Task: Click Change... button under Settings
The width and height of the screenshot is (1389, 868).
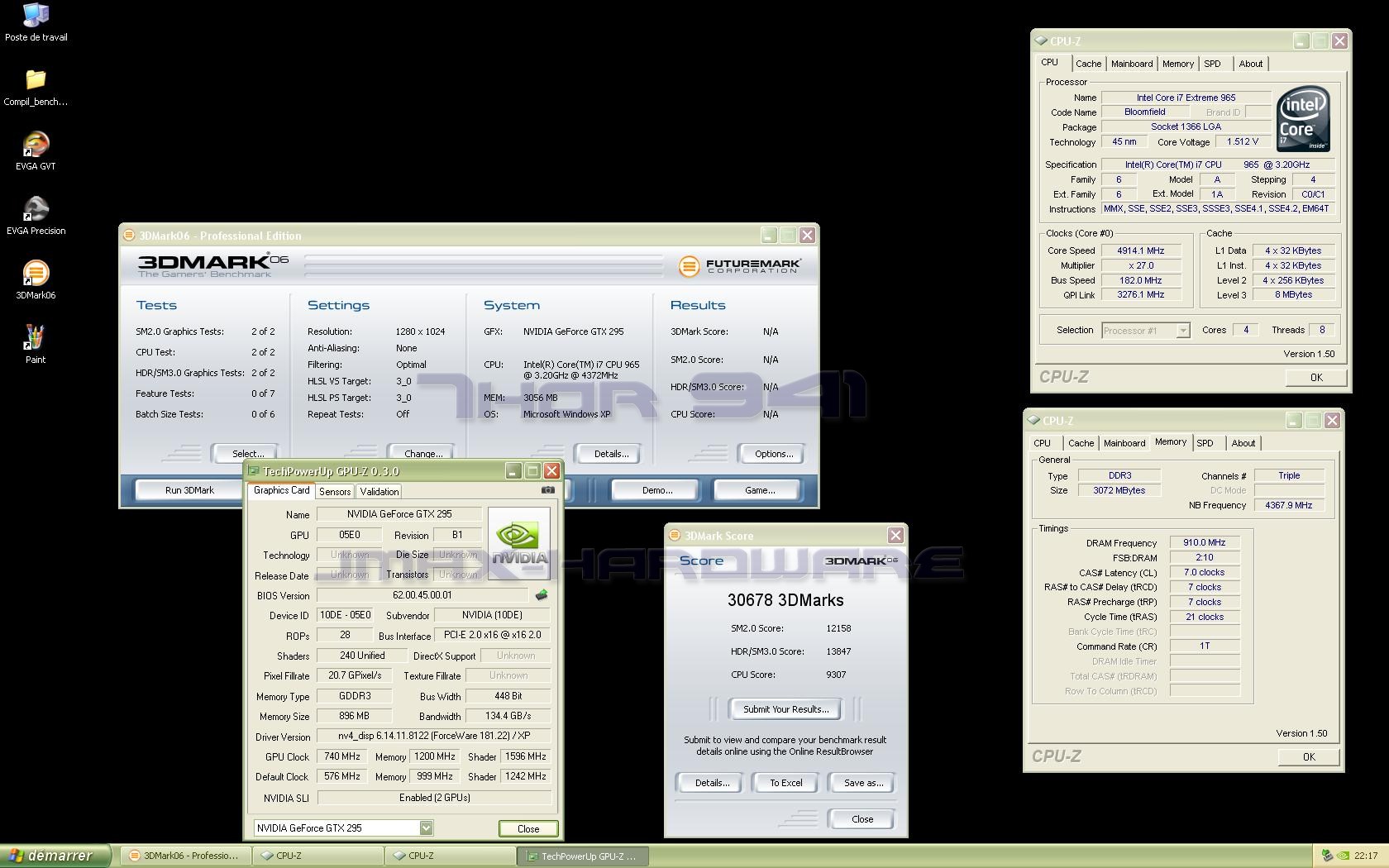Action: [423, 453]
